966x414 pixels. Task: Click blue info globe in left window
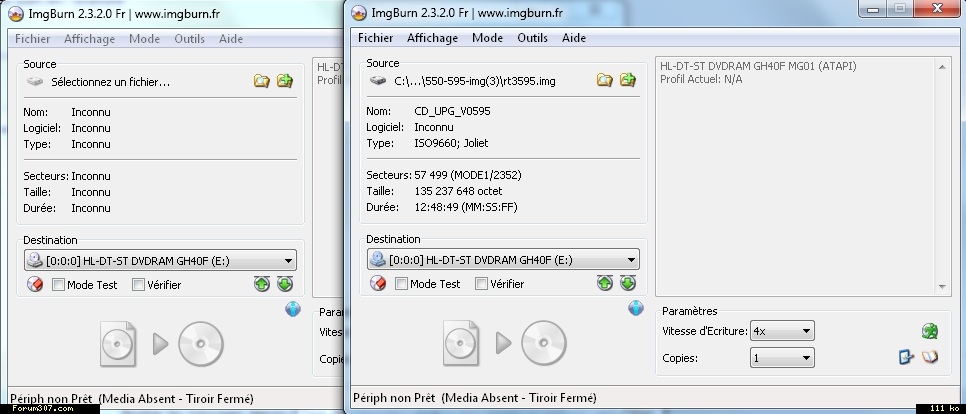tap(293, 309)
